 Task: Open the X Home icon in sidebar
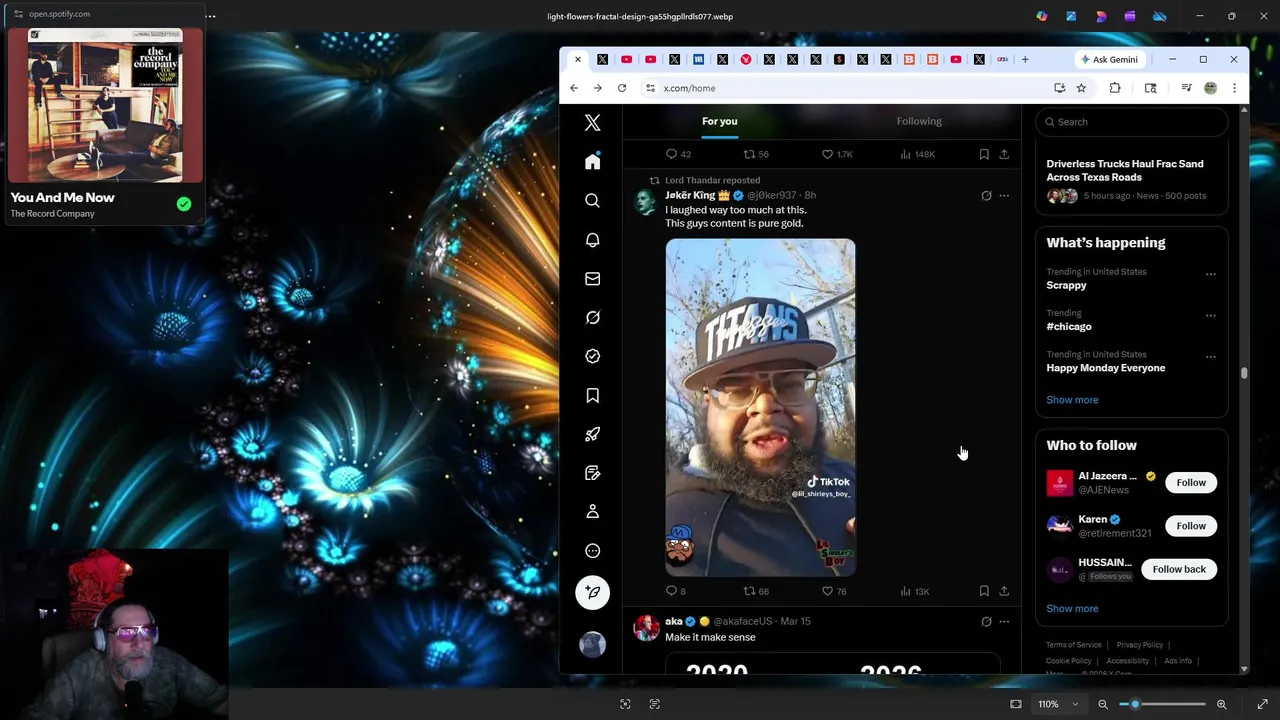(592, 162)
